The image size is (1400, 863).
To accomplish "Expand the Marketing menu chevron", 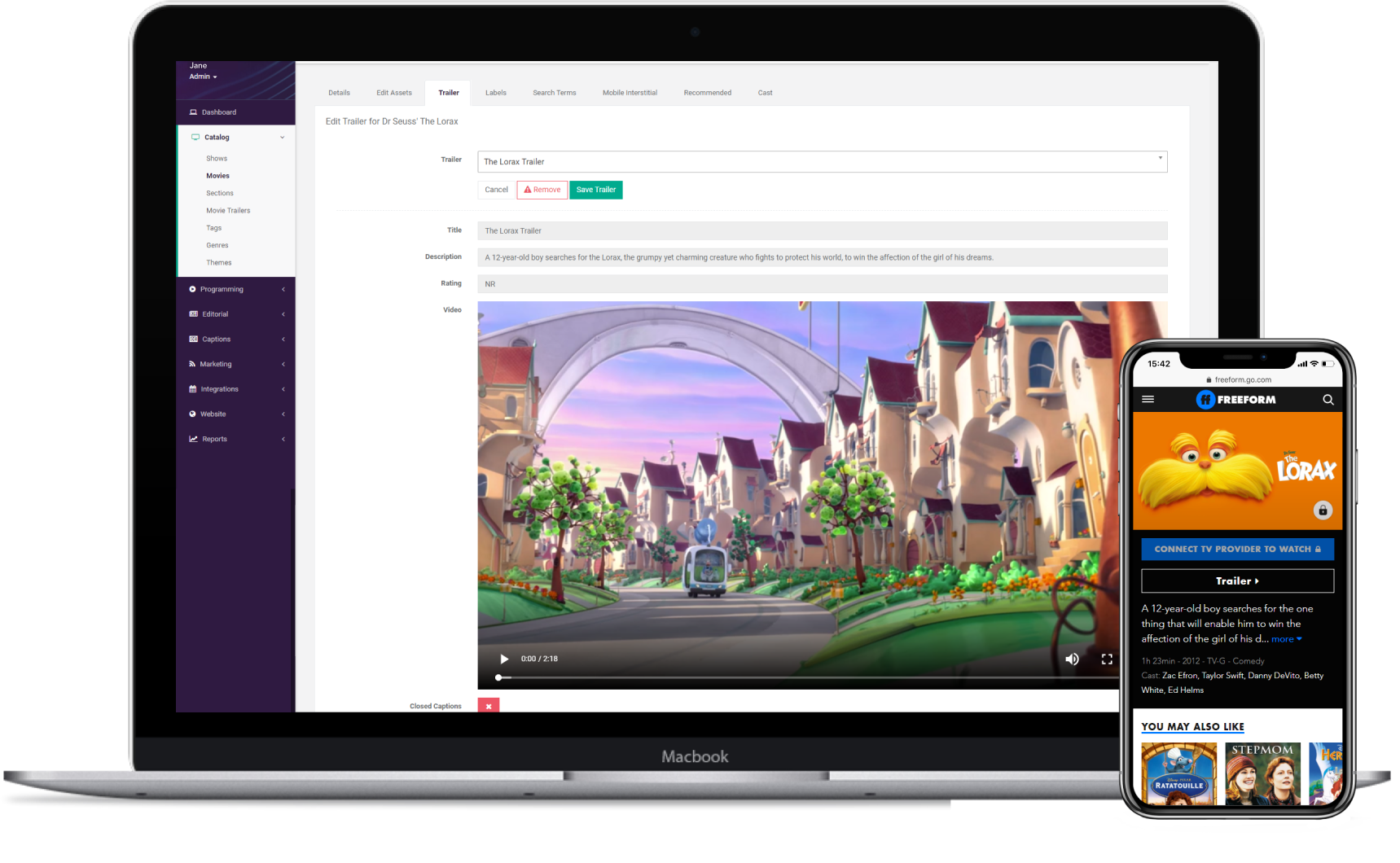I will click(283, 364).
